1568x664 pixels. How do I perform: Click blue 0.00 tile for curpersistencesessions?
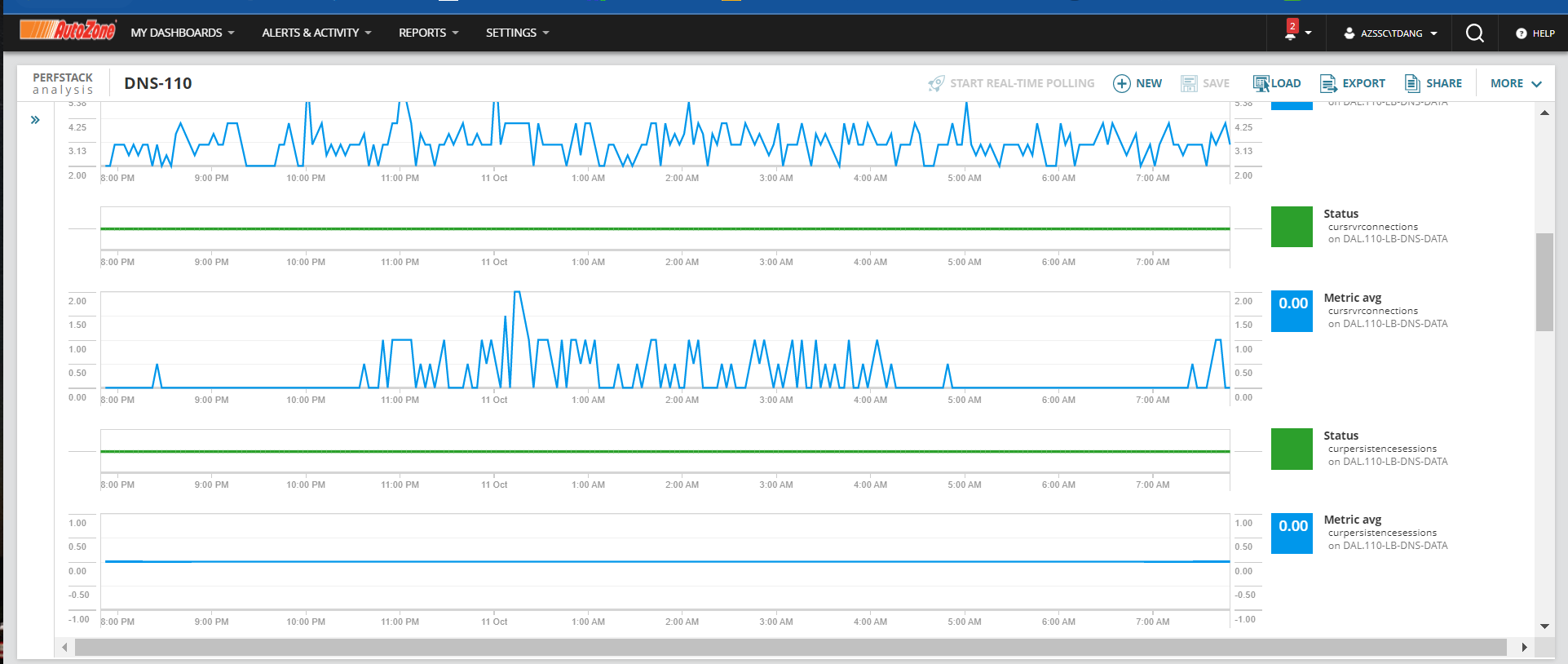1292,533
